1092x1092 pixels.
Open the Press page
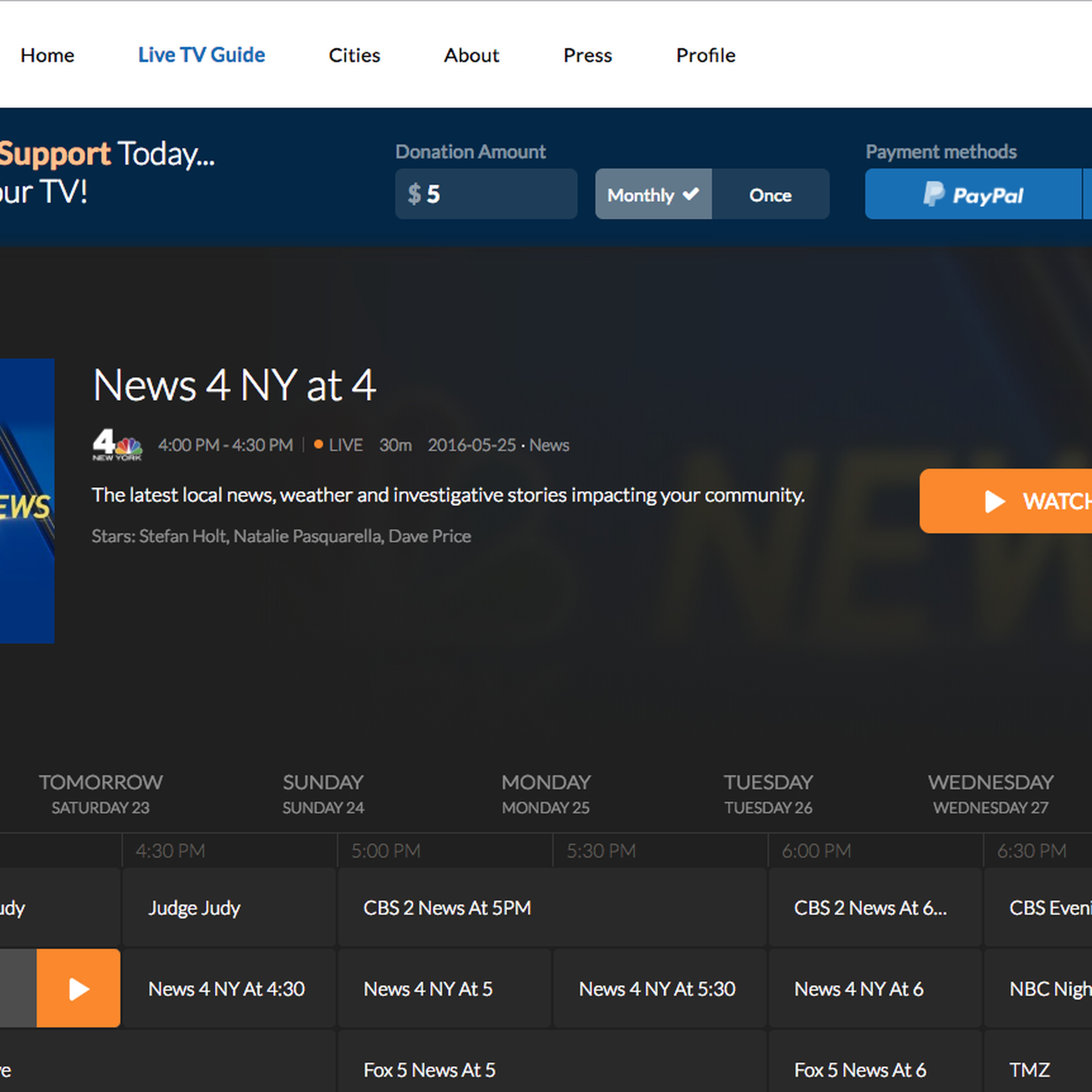(x=588, y=56)
